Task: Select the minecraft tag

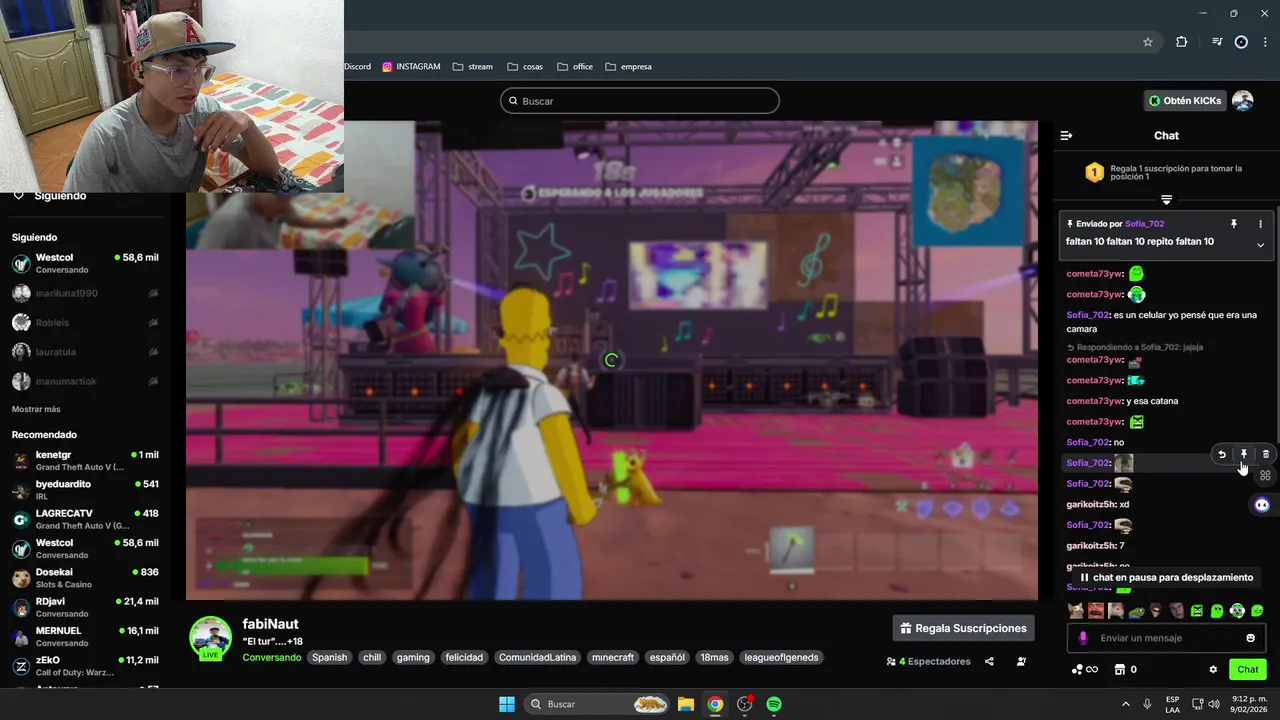Action: (x=613, y=658)
